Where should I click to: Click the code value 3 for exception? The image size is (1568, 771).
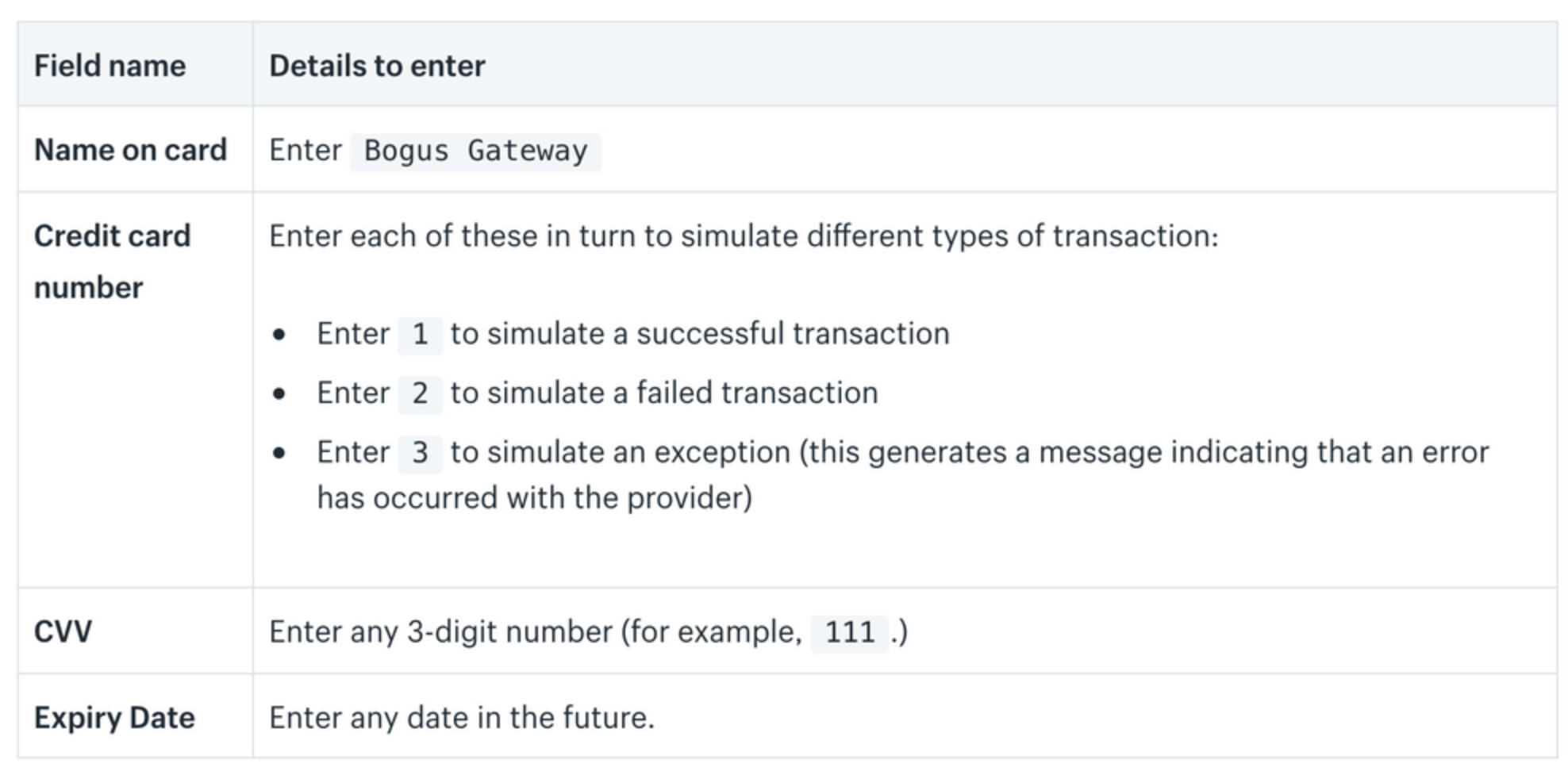coord(420,453)
